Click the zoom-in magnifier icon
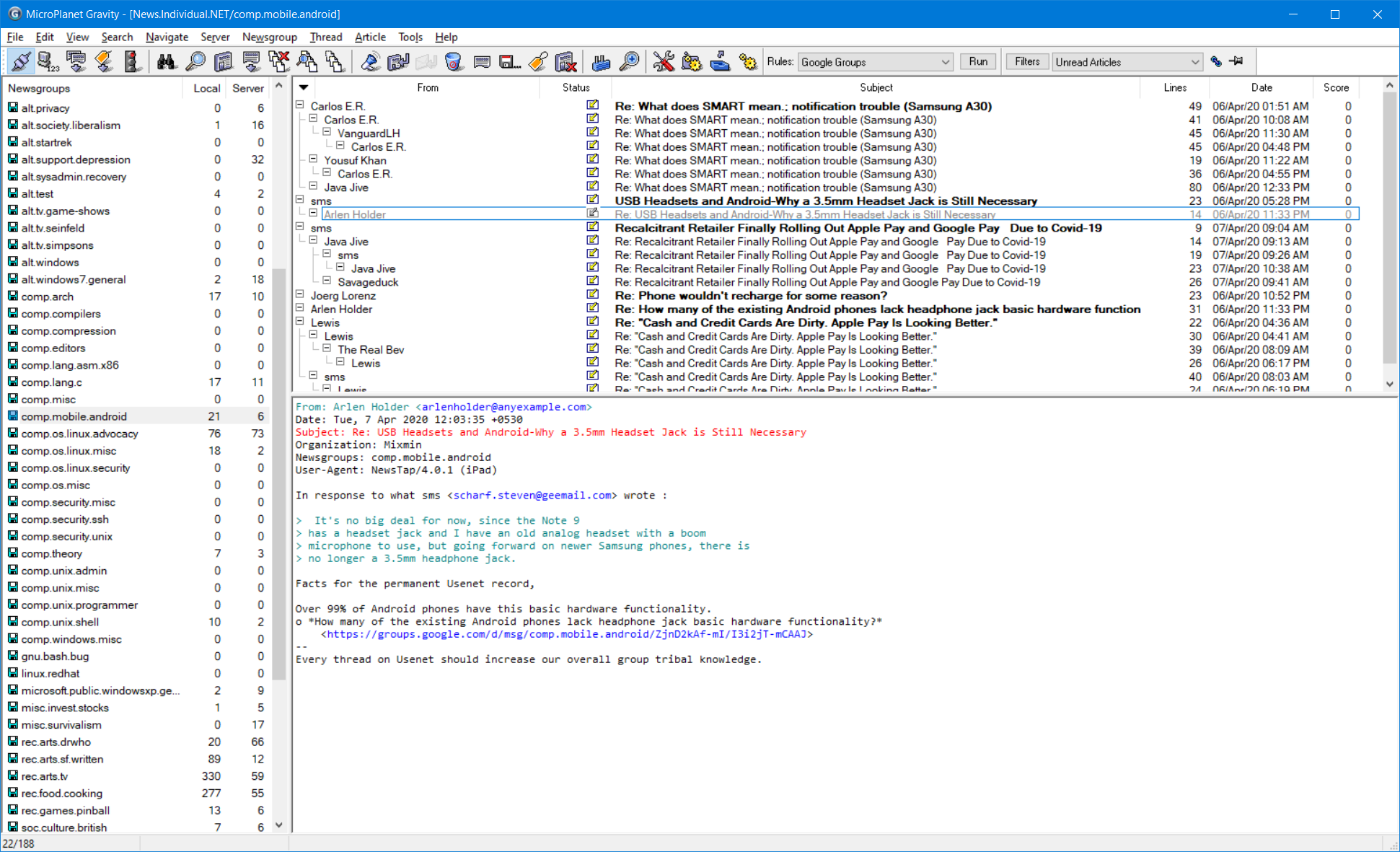The height and width of the screenshot is (852, 1400). click(x=630, y=62)
